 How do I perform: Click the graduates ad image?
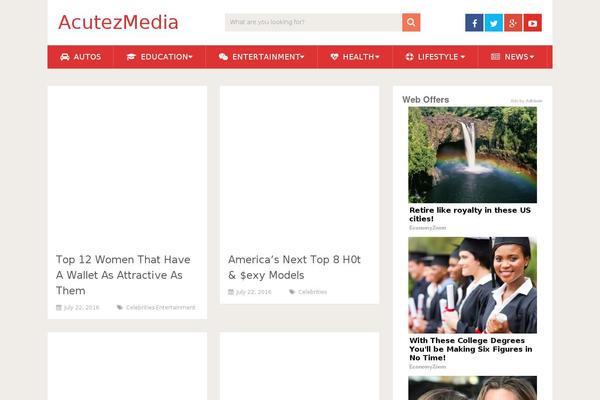click(473, 285)
